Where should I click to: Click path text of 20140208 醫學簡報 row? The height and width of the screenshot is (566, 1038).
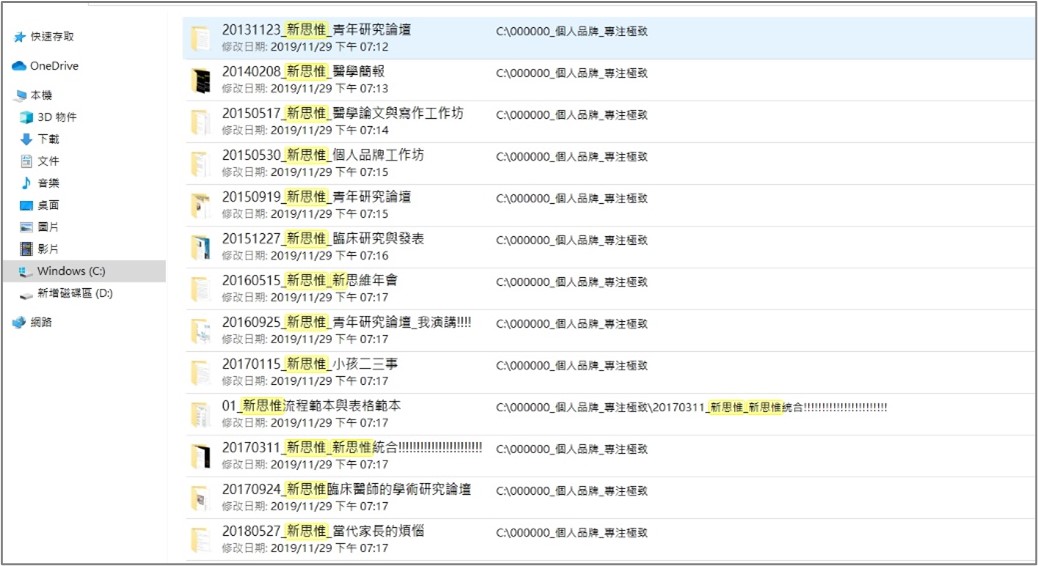click(572, 73)
